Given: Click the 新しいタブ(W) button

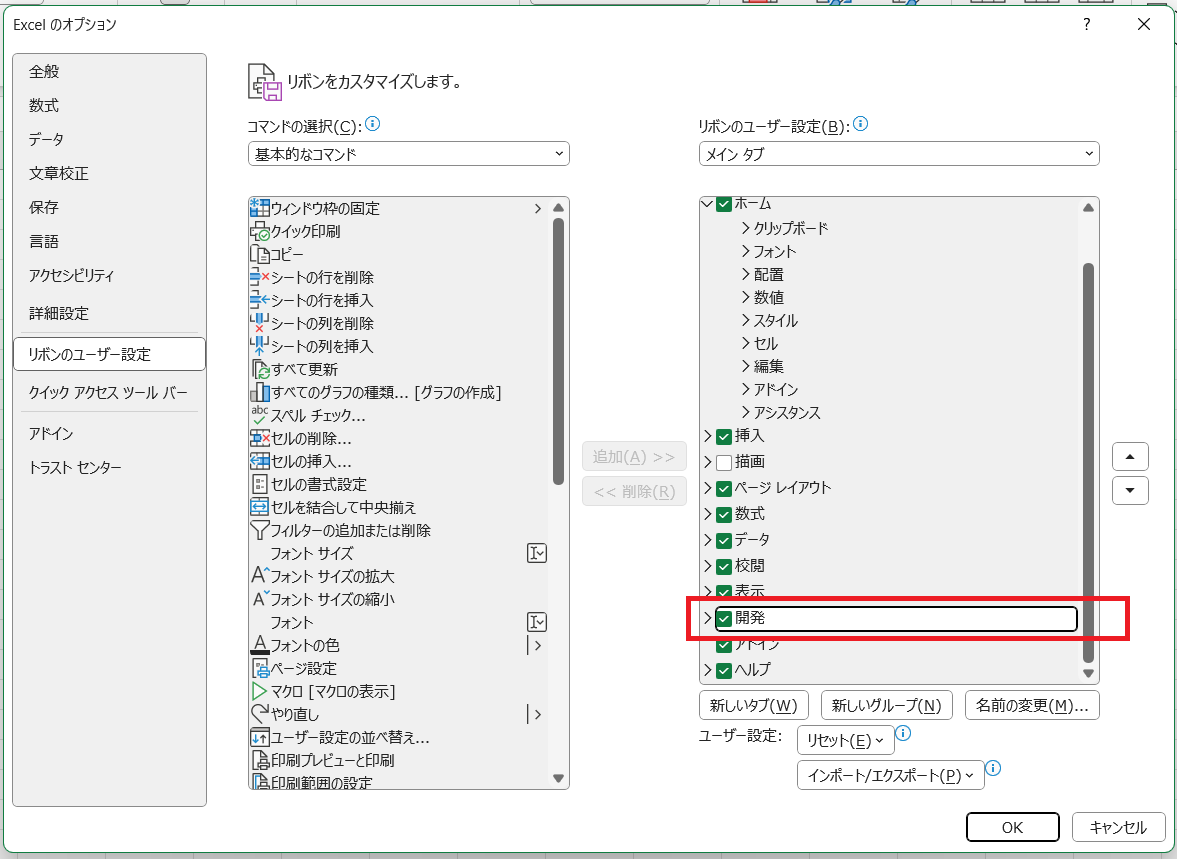Looking at the screenshot, I should click(x=753, y=704).
